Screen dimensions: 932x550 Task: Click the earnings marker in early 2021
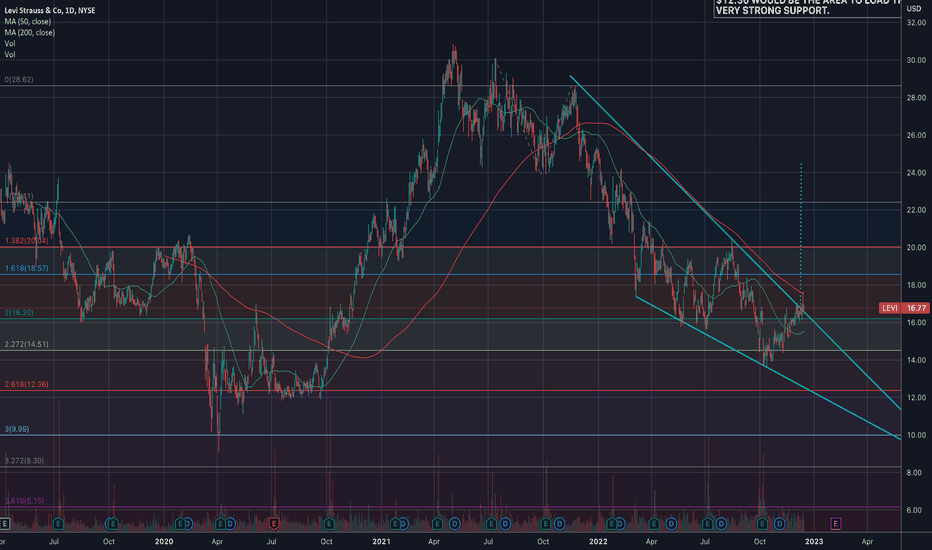coord(395,524)
